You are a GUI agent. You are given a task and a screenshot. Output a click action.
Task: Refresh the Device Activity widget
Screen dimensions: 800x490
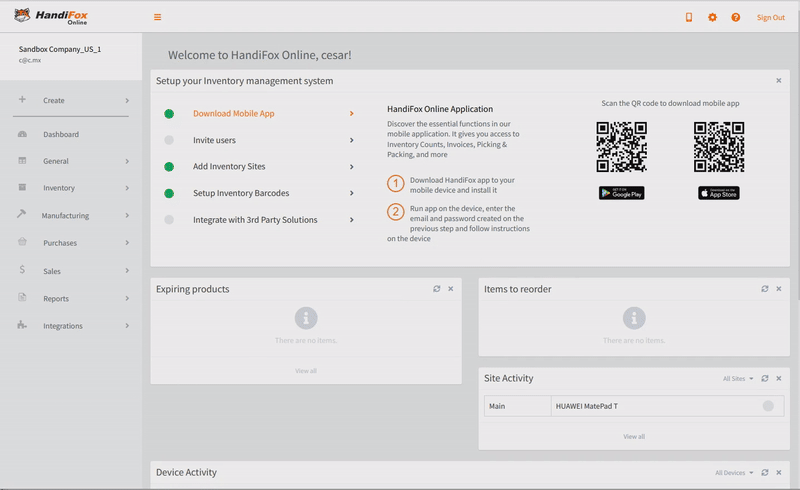pos(765,473)
